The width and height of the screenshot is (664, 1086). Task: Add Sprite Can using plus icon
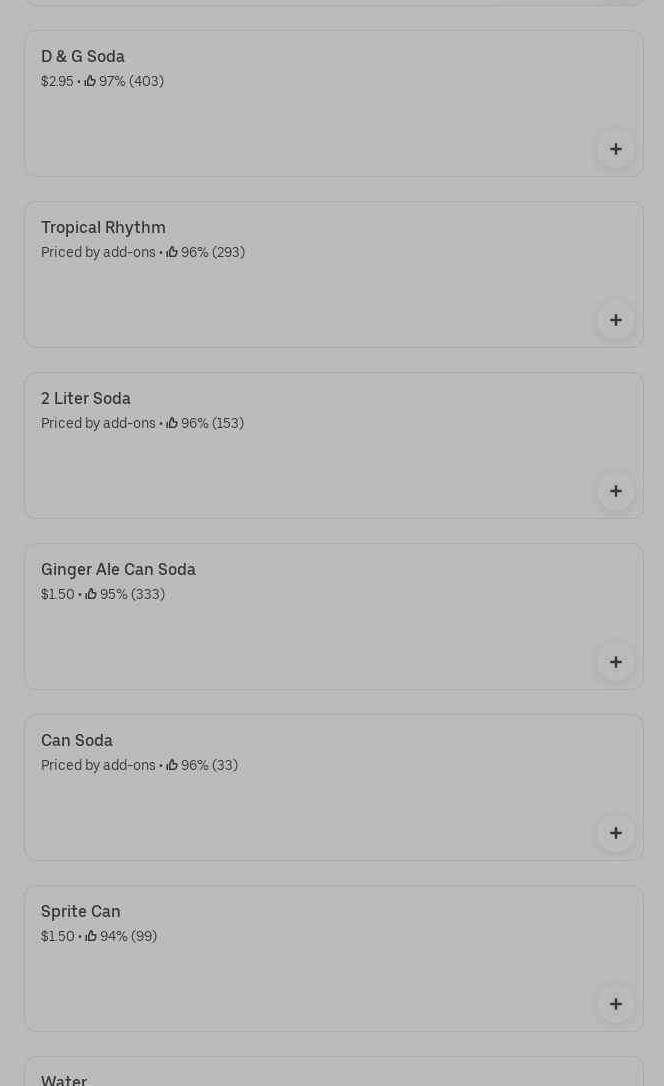click(615, 1004)
